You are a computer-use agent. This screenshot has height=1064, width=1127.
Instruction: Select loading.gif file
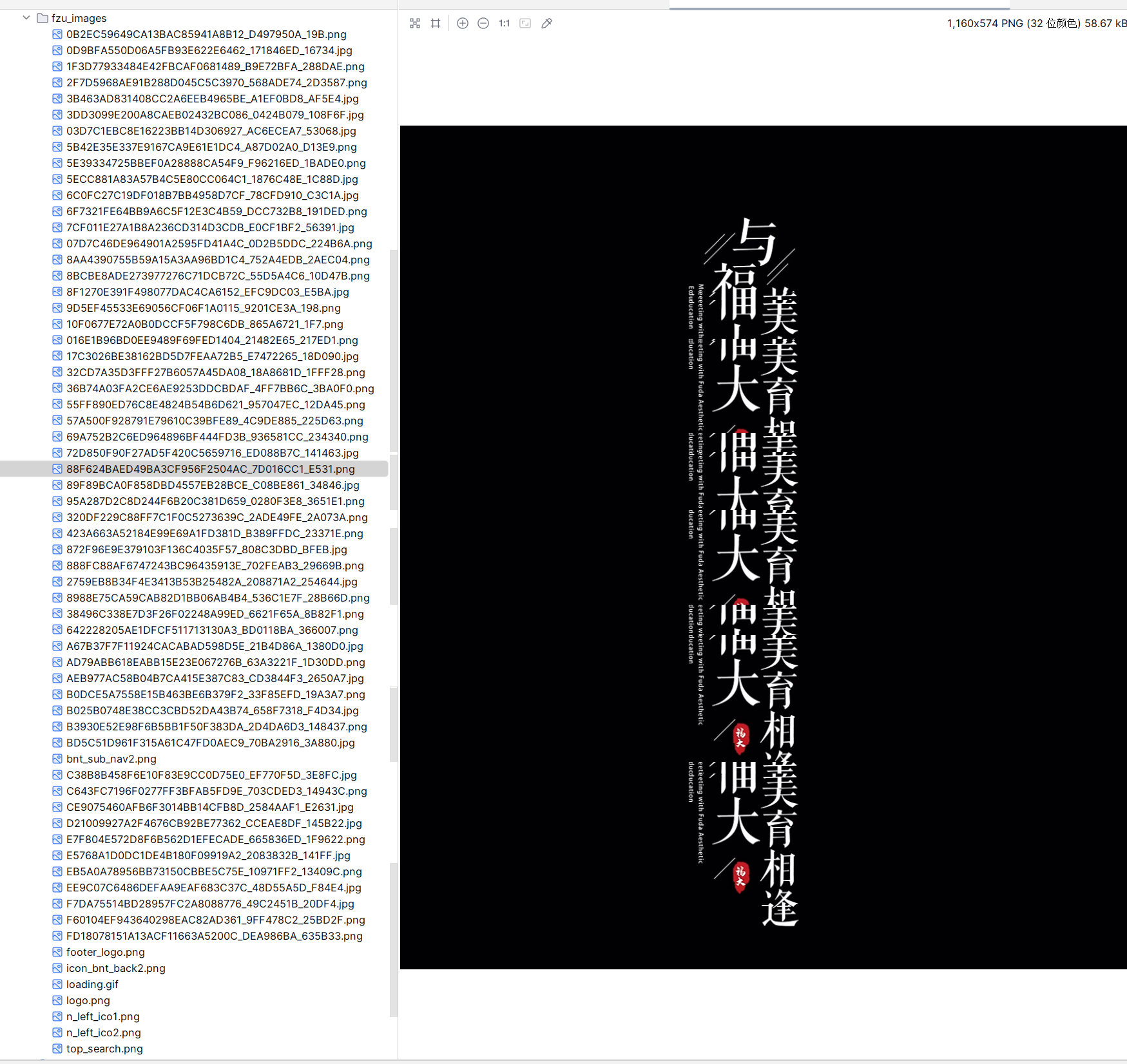pos(92,984)
